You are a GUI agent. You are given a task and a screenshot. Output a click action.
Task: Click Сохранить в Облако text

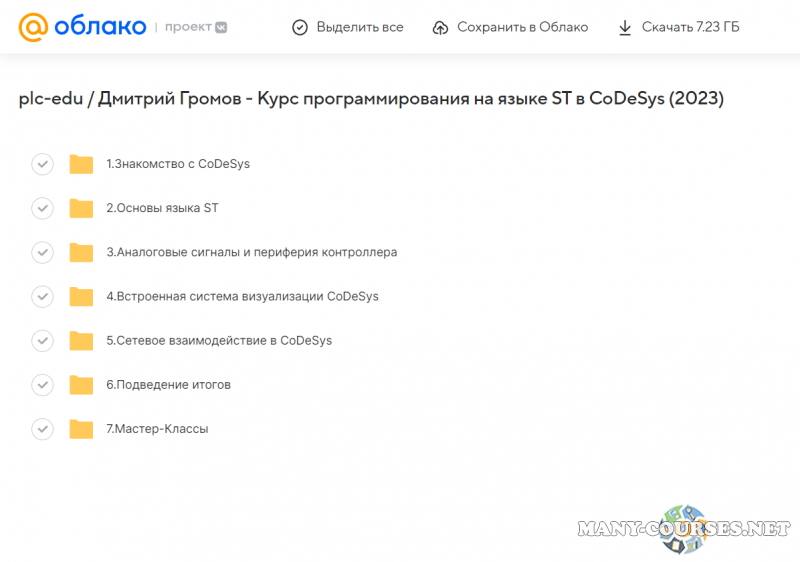pos(522,28)
